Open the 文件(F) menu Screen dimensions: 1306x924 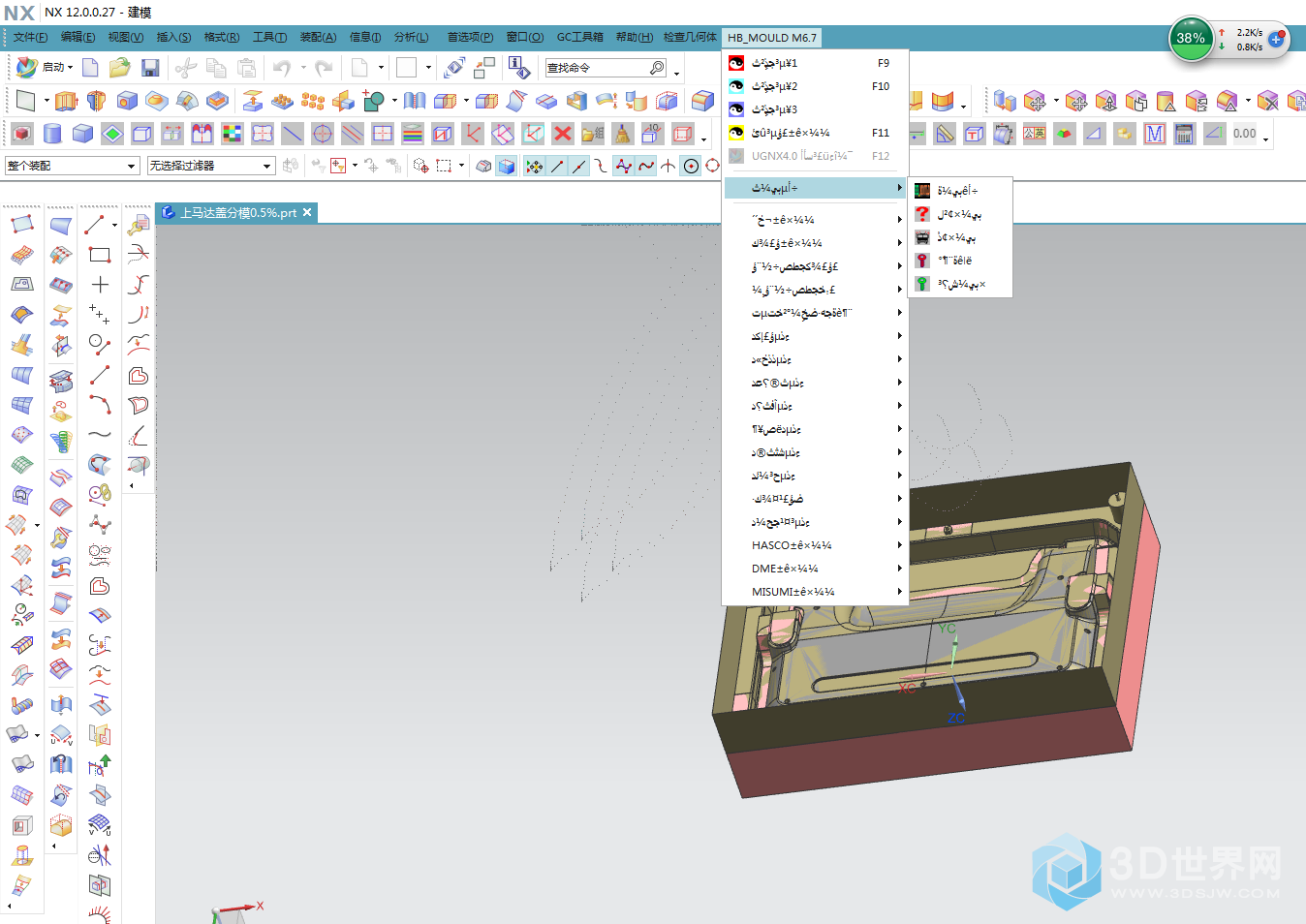pyautogui.click(x=30, y=38)
